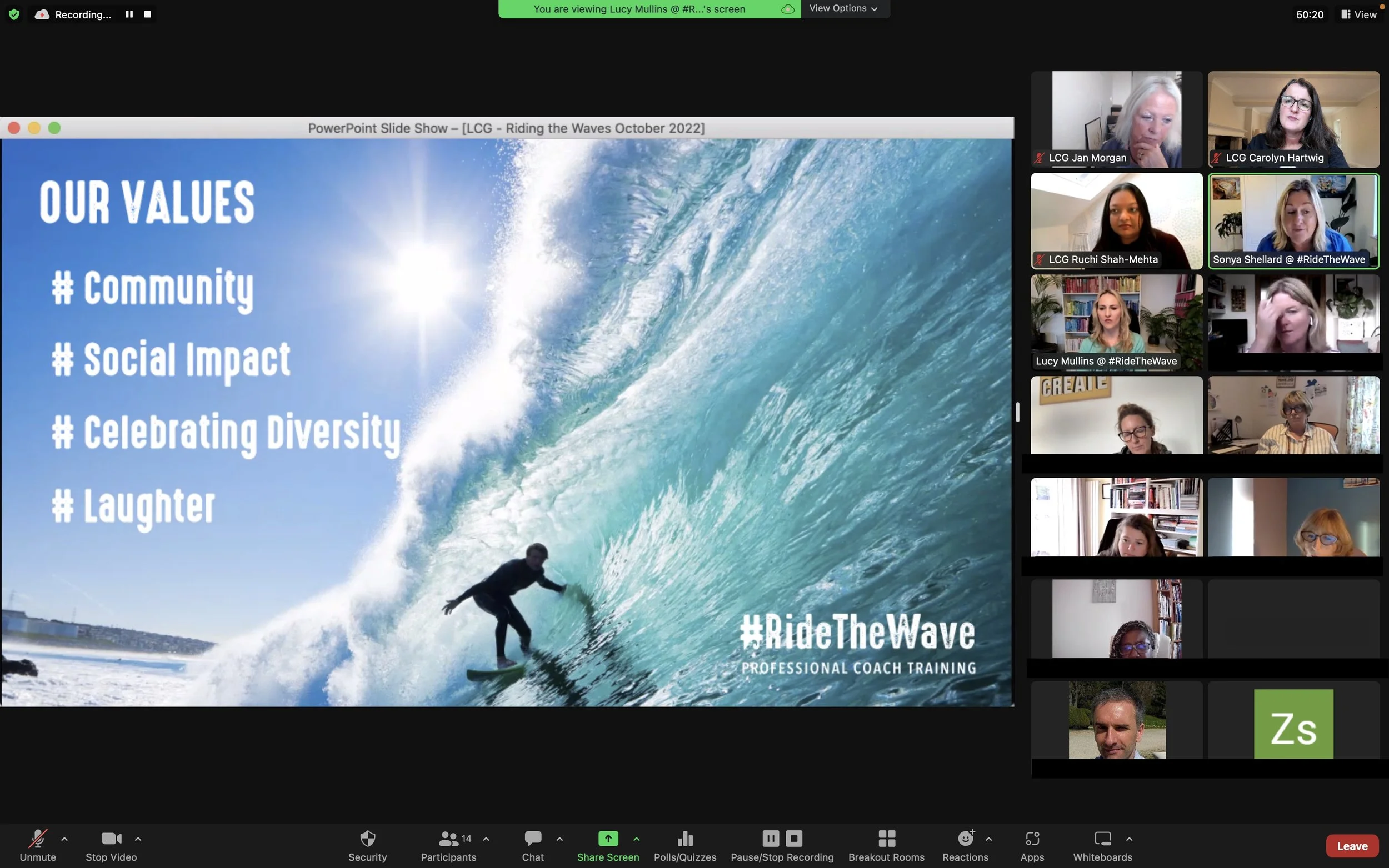Open the Apps icon
1389x868 pixels.
pos(1032,839)
